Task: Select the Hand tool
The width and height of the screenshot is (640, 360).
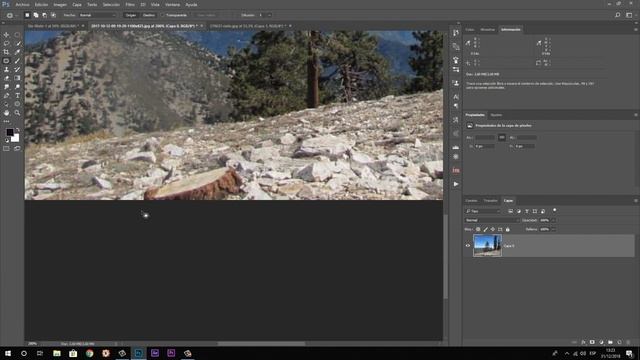Action: 6,113
